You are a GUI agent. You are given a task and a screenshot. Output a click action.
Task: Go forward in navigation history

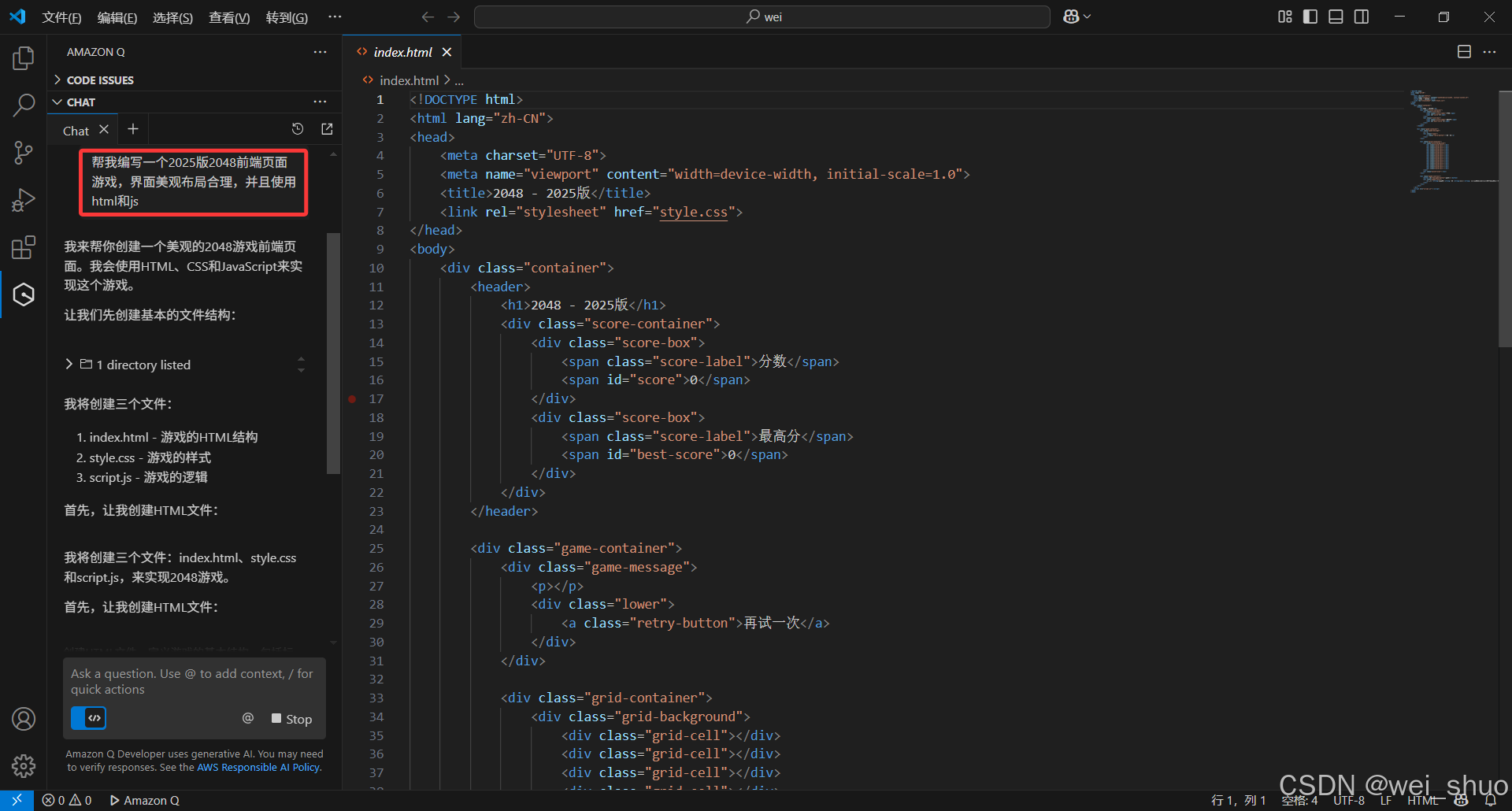pos(454,17)
